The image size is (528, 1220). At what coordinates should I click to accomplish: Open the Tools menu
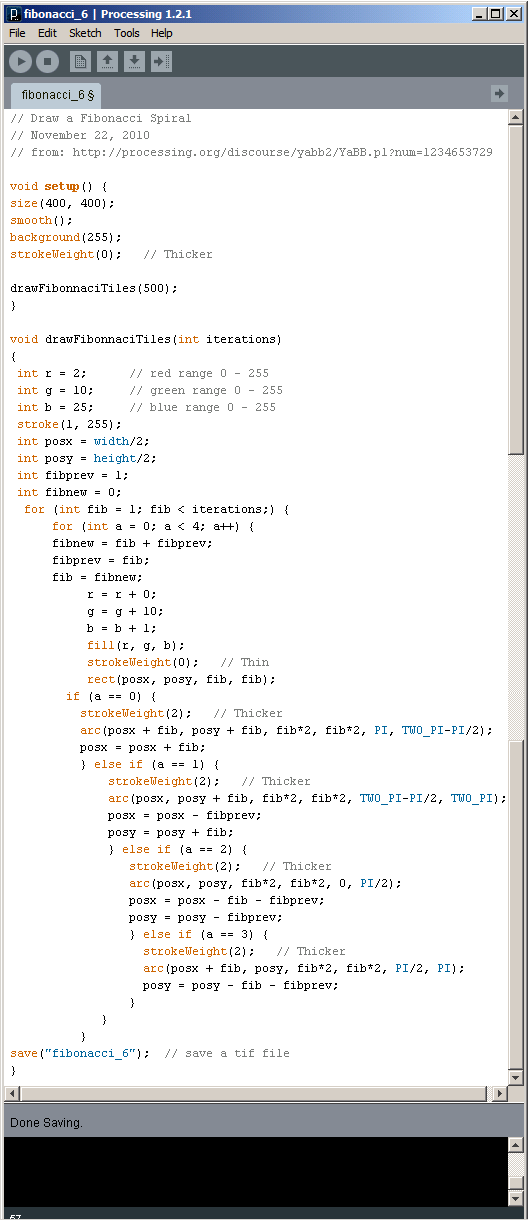(127, 33)
